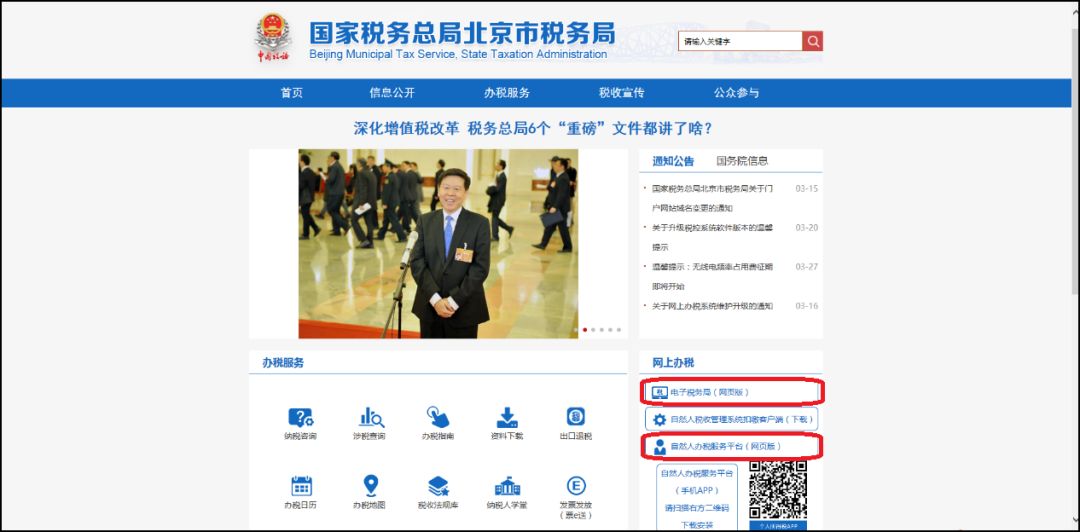Open notice 温馨提示：无线电频率占用费征期
The height and width of the screenshot is (532, 1080).
[712, 276]
